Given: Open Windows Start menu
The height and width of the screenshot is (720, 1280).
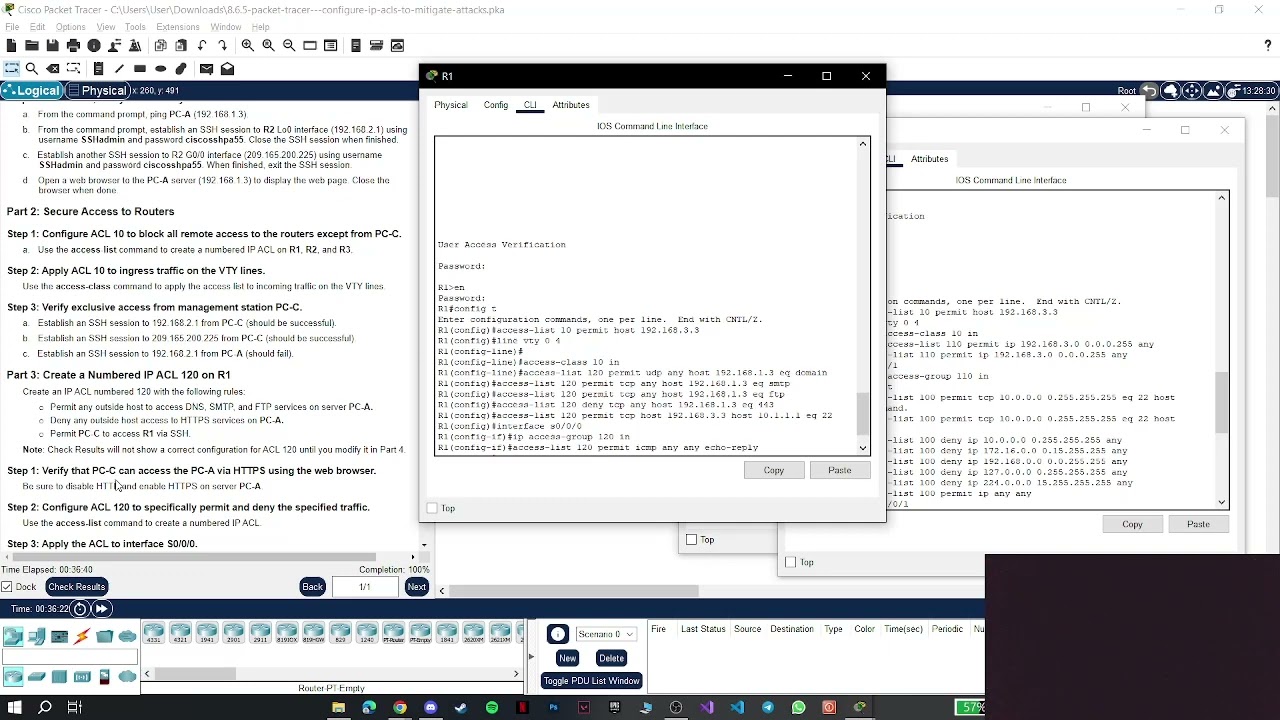Looking at the screenshot, I should (15, 707).
